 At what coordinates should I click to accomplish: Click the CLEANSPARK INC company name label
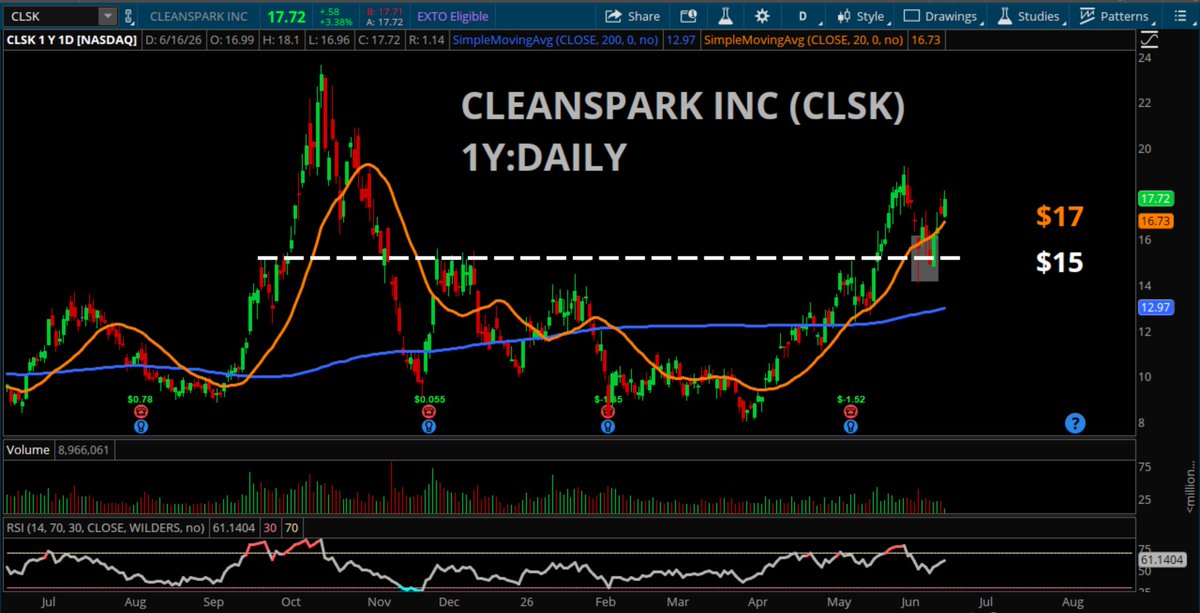point(198,16)
